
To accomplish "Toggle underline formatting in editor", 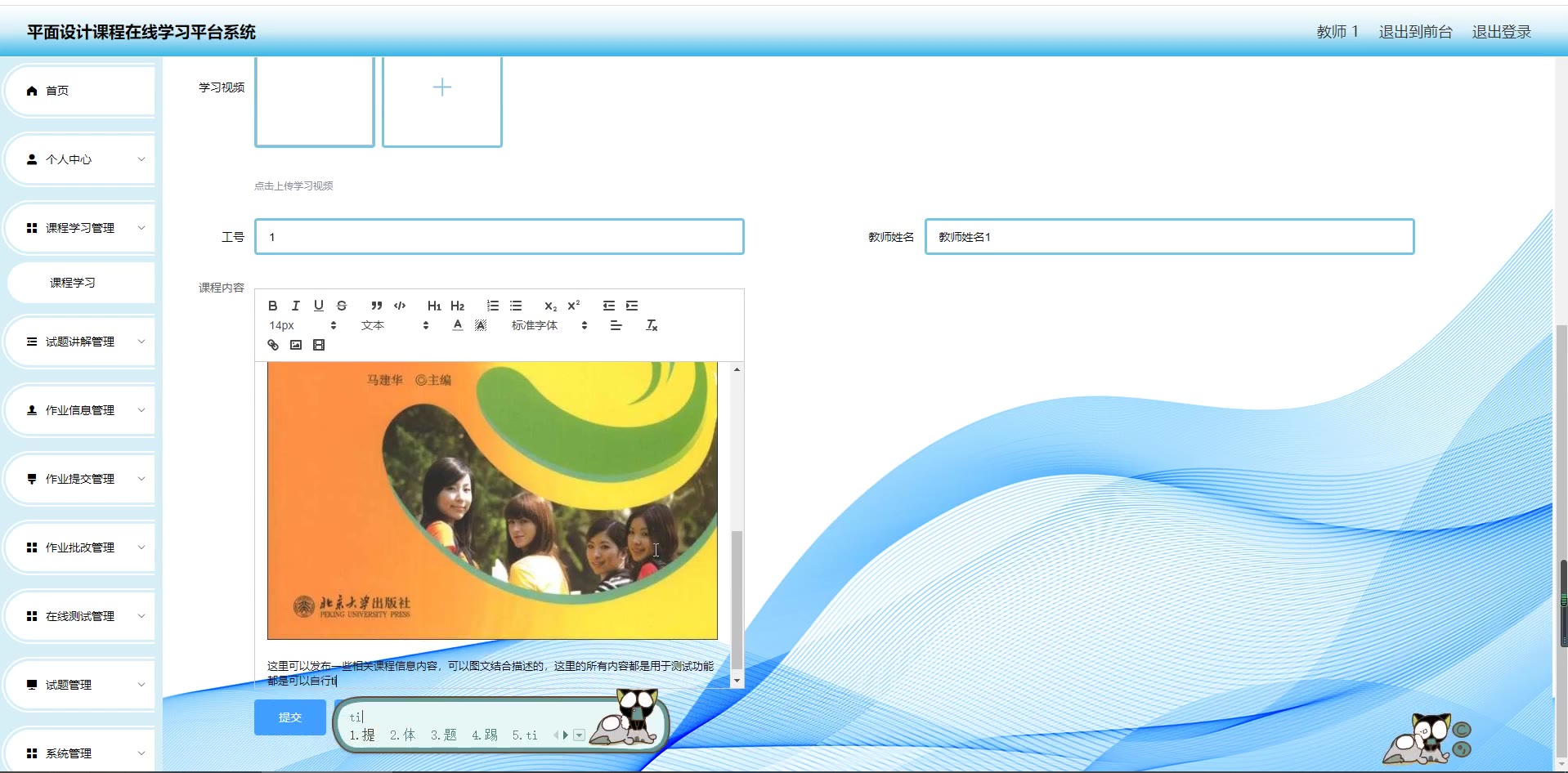I will coord(318,306).
